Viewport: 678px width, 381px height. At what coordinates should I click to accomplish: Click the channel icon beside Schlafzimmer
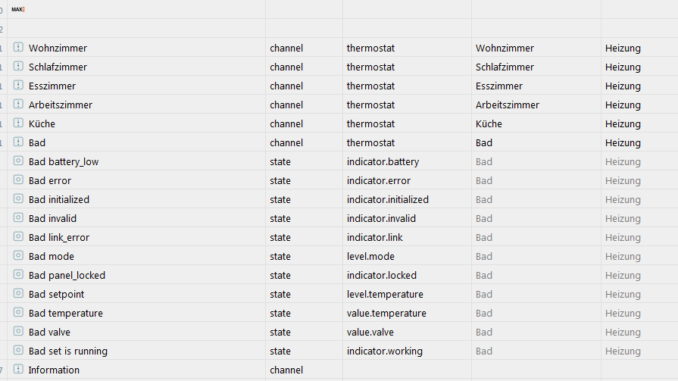pyautogui.click(x=18, y=66)
